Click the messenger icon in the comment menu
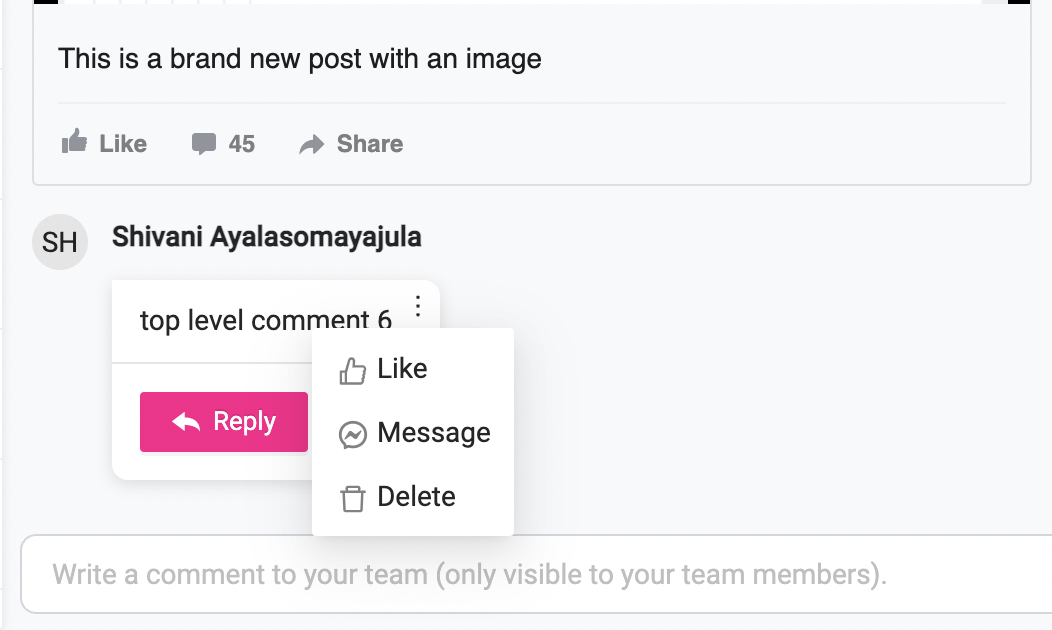The image size is (1052, 630). pos(353,435)
